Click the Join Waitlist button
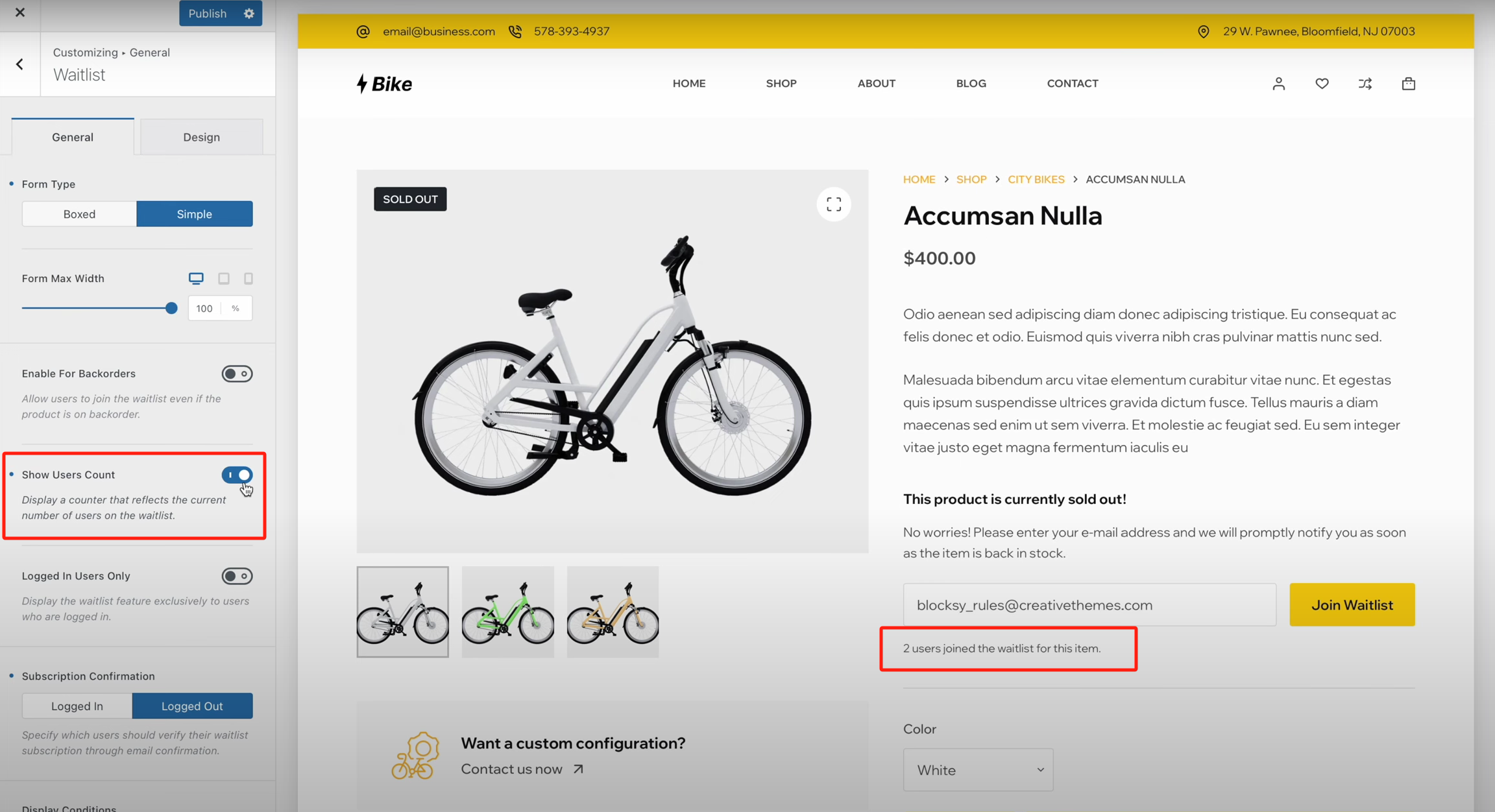The image size is (1495, 812). point(1352,604)
